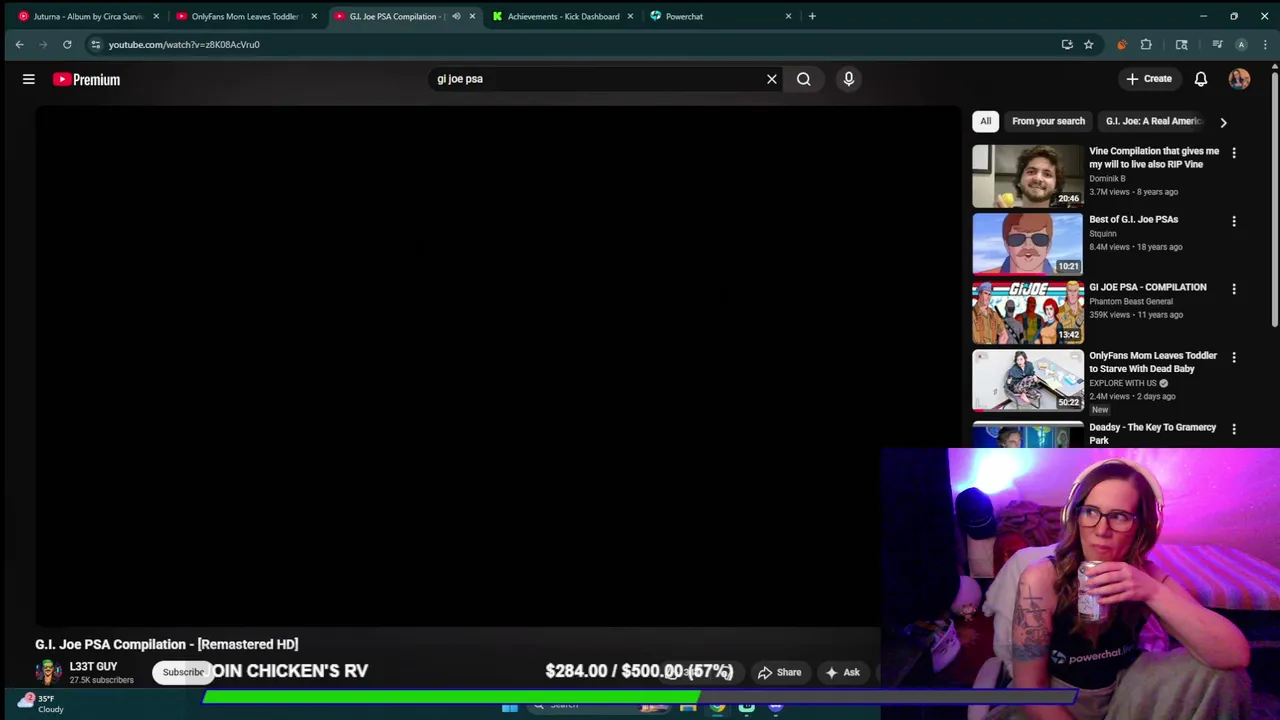Viewport: 1280px width, 720px height.
Task: Open the Create menu
Action: (x=1148, y=79)
